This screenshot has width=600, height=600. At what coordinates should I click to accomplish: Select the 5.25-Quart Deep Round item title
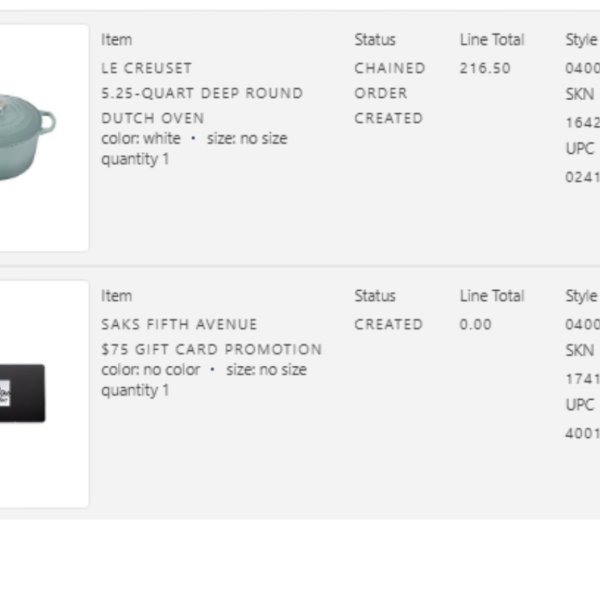point(202,93)
